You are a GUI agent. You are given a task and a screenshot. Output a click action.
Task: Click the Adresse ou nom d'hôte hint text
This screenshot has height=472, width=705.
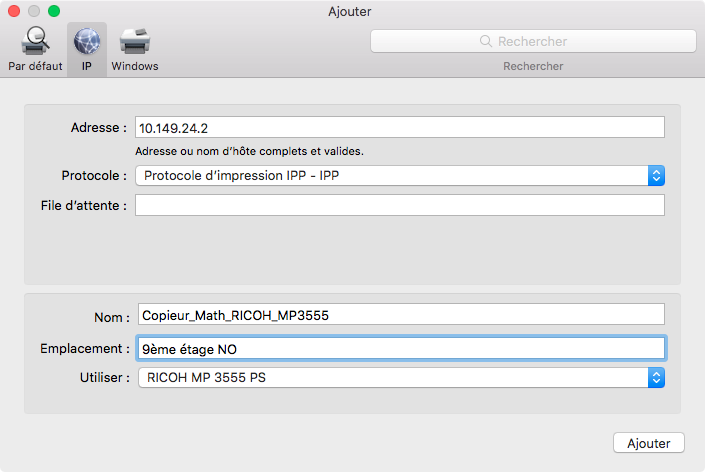click(250, 151)
